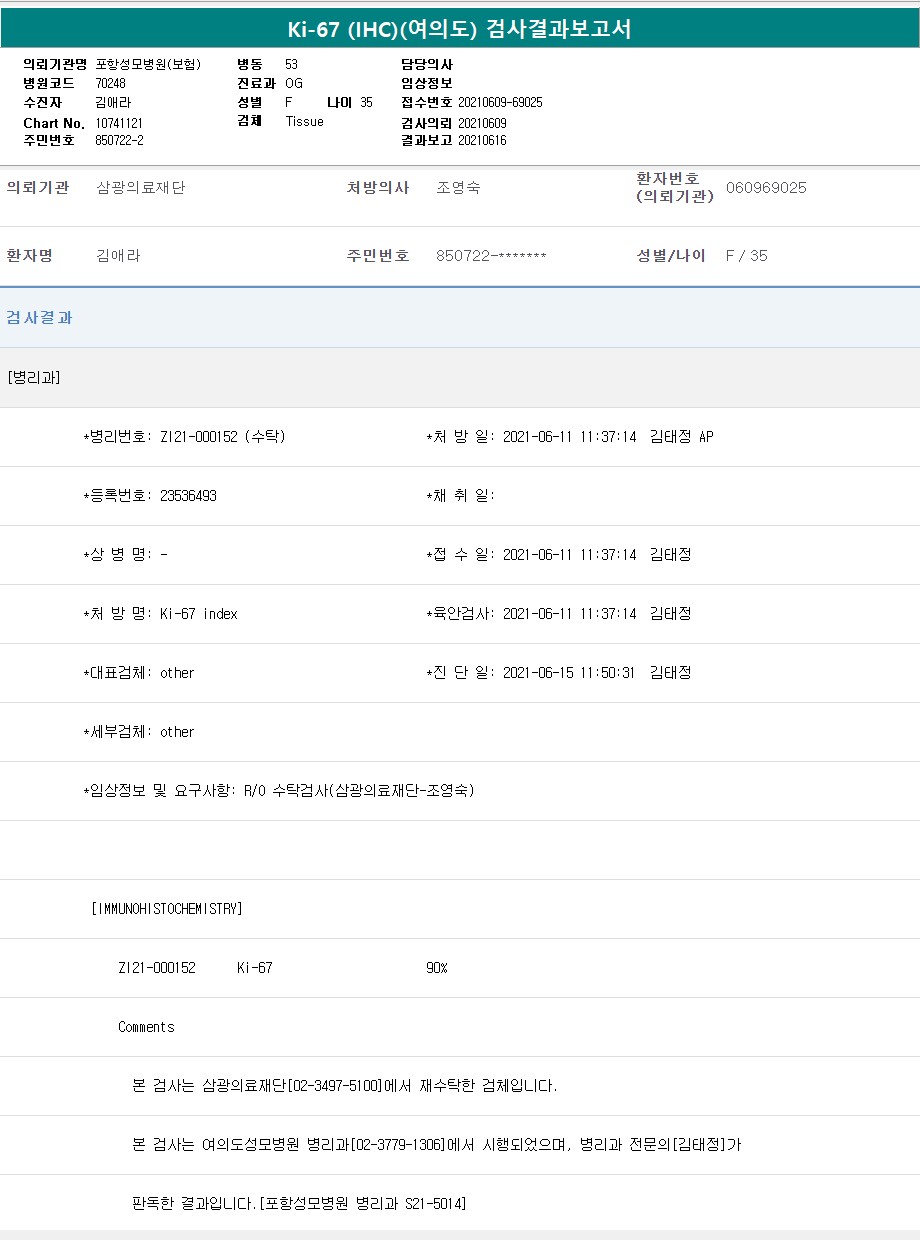Select the patient name 김애라 field
The width and height of the screenshot is (920, 1240).
point(118,256)
